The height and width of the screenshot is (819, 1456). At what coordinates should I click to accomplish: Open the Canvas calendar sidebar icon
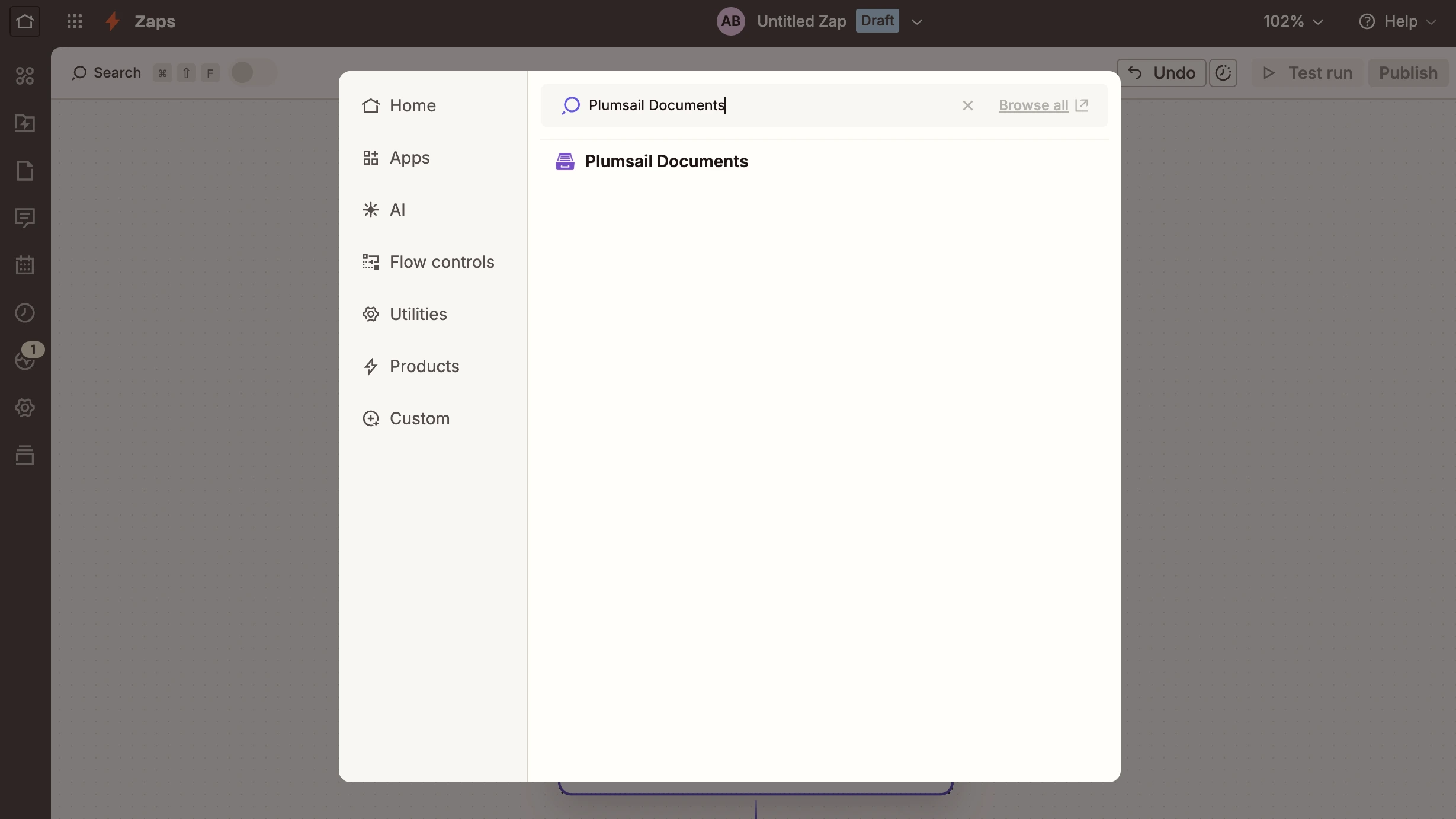[25, 265]
